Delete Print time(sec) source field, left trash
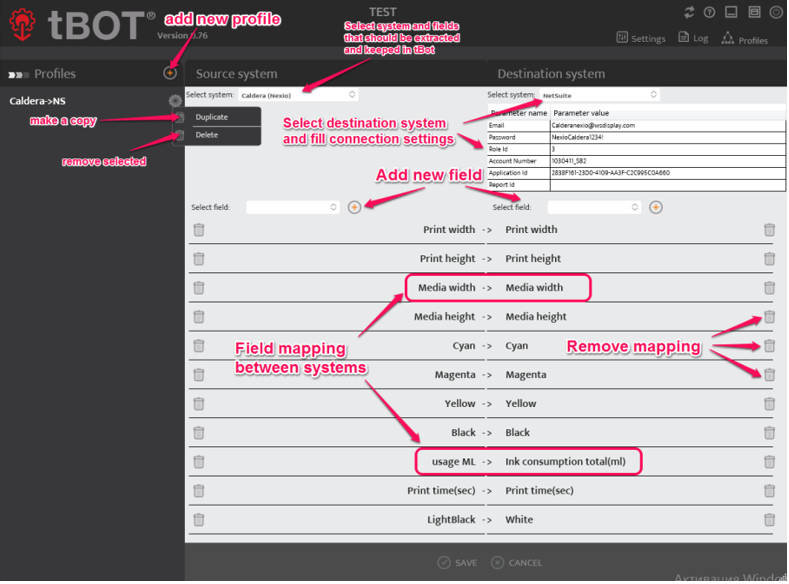The image size is (789, 584). [x=199, y=491]
